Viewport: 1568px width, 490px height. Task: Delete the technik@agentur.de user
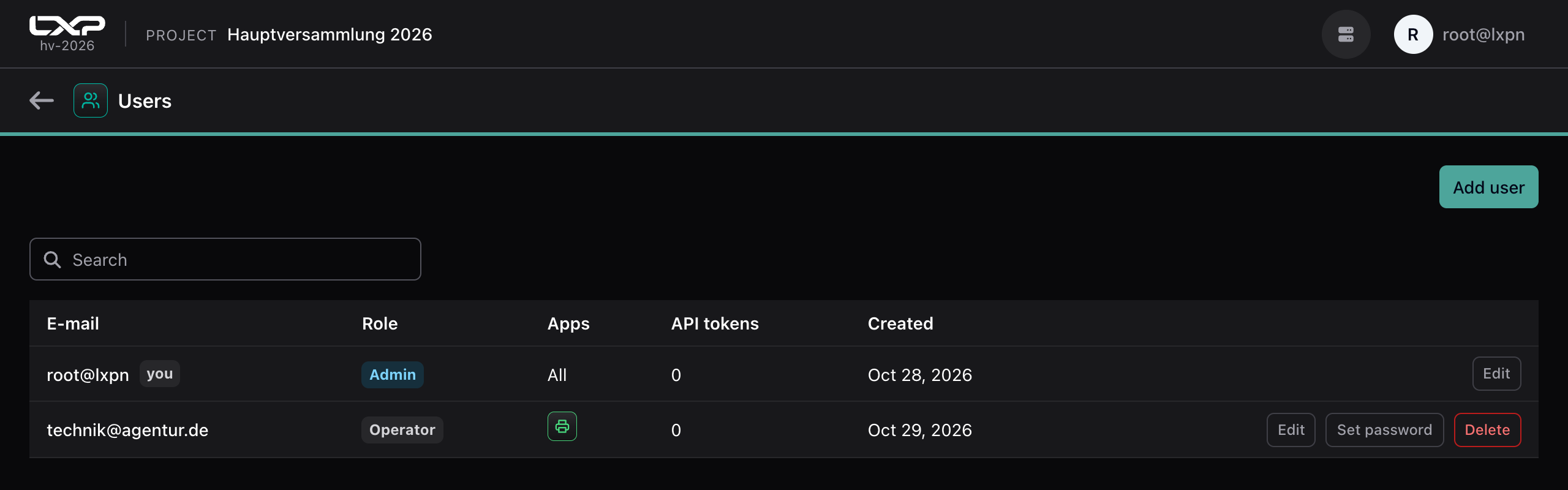1487,430
